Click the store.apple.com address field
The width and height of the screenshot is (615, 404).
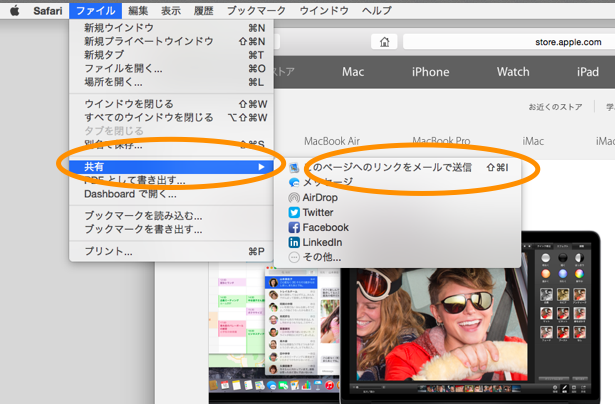click(x=509, y=42)
